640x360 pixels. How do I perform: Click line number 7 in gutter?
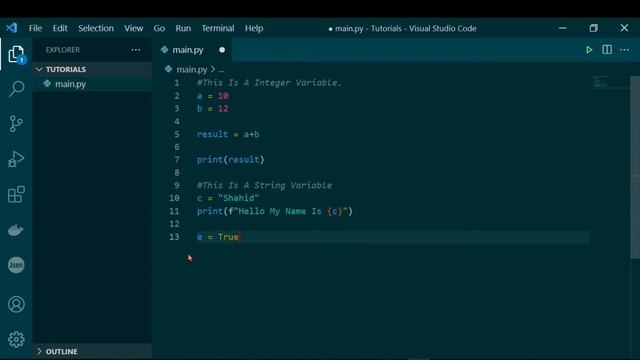(177, 160)
